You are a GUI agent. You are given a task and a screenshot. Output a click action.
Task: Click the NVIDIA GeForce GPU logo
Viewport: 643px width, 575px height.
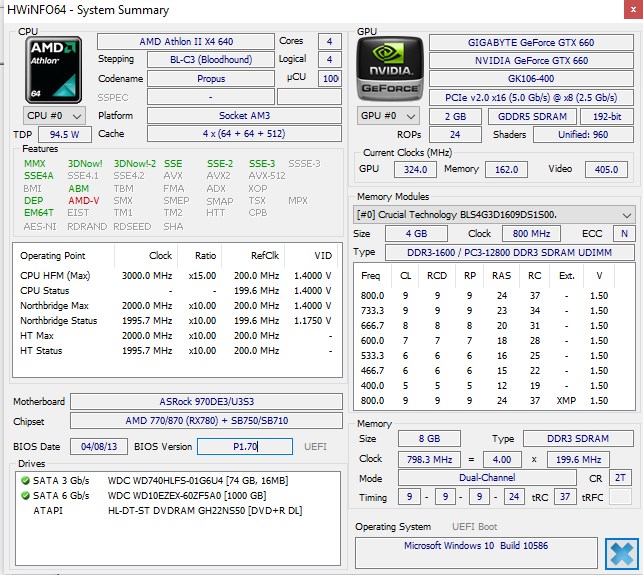390,69
